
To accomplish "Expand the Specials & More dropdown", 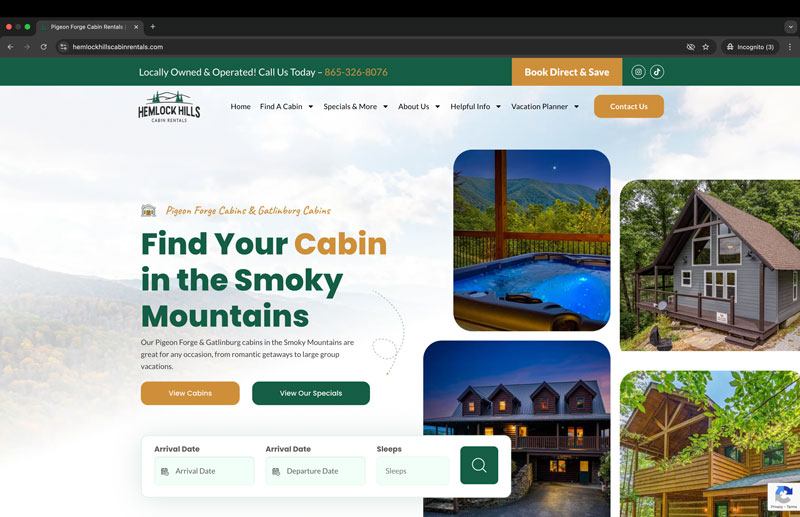I will tap(356, 107).
